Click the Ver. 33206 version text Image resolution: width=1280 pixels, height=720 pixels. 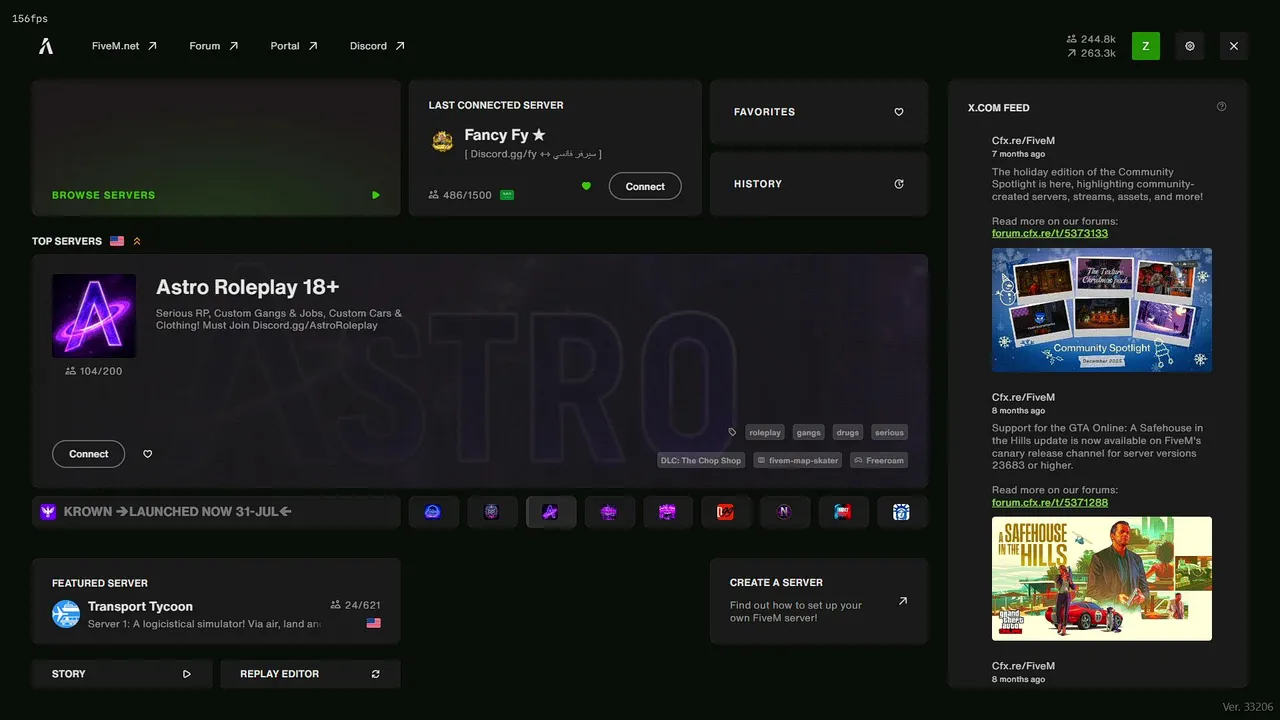(1246, 707)
